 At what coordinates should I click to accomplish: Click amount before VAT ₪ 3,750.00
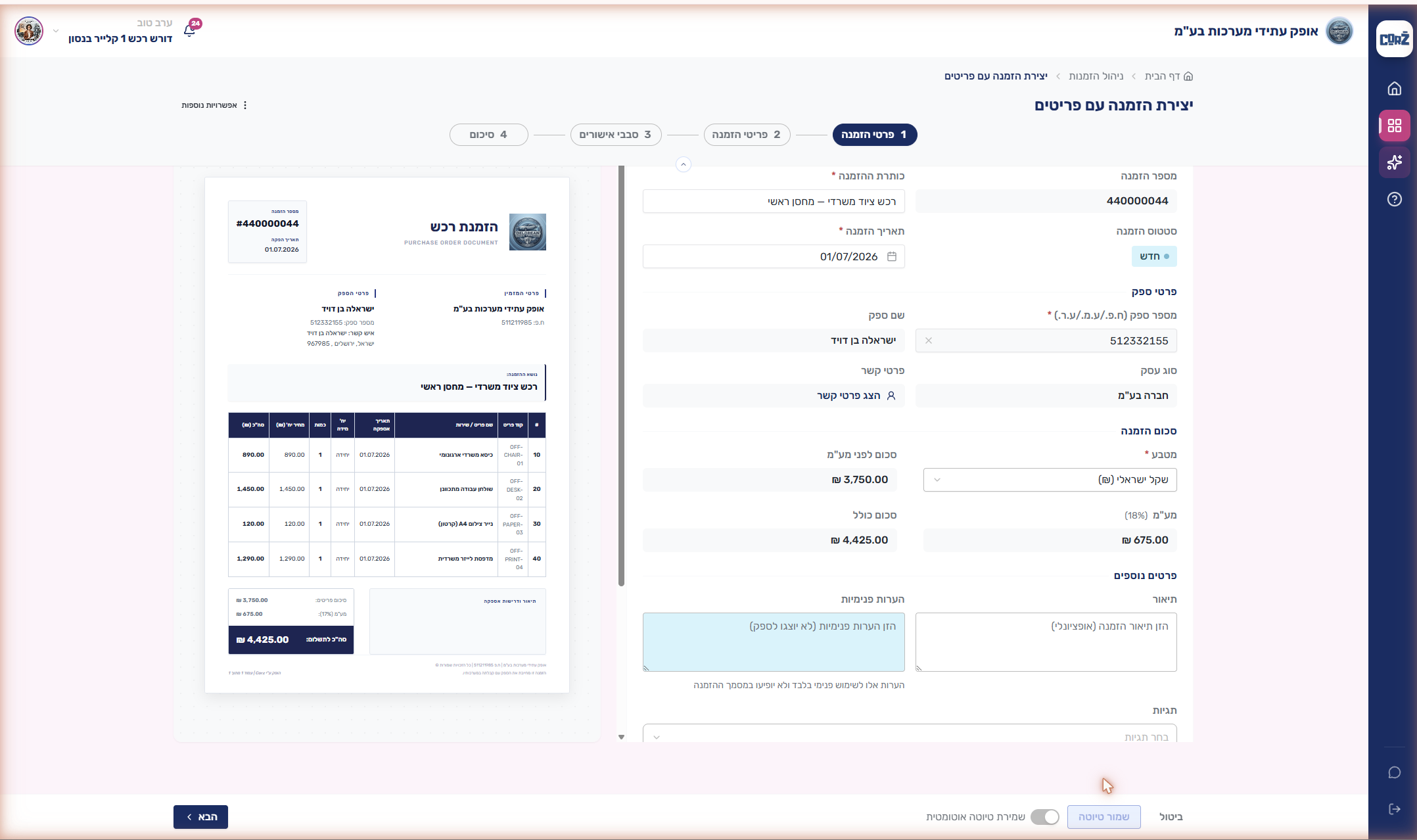[770, 480]
